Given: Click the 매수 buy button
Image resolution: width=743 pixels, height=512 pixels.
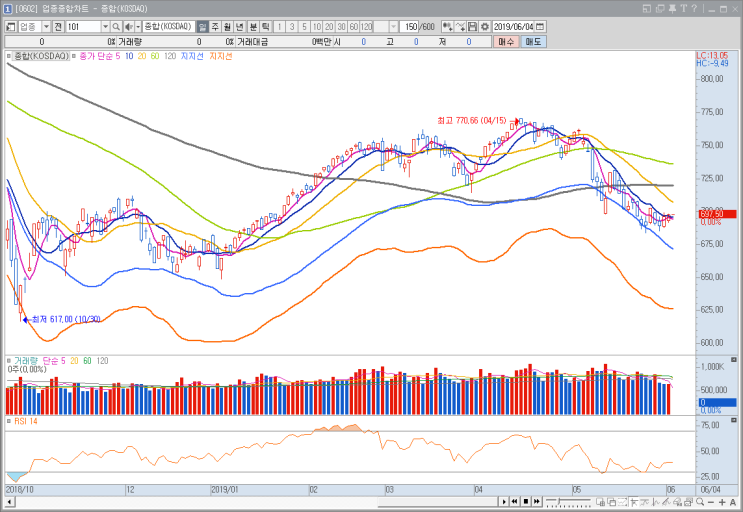Looking at the screenshot, I should click(x=506, y=42).
